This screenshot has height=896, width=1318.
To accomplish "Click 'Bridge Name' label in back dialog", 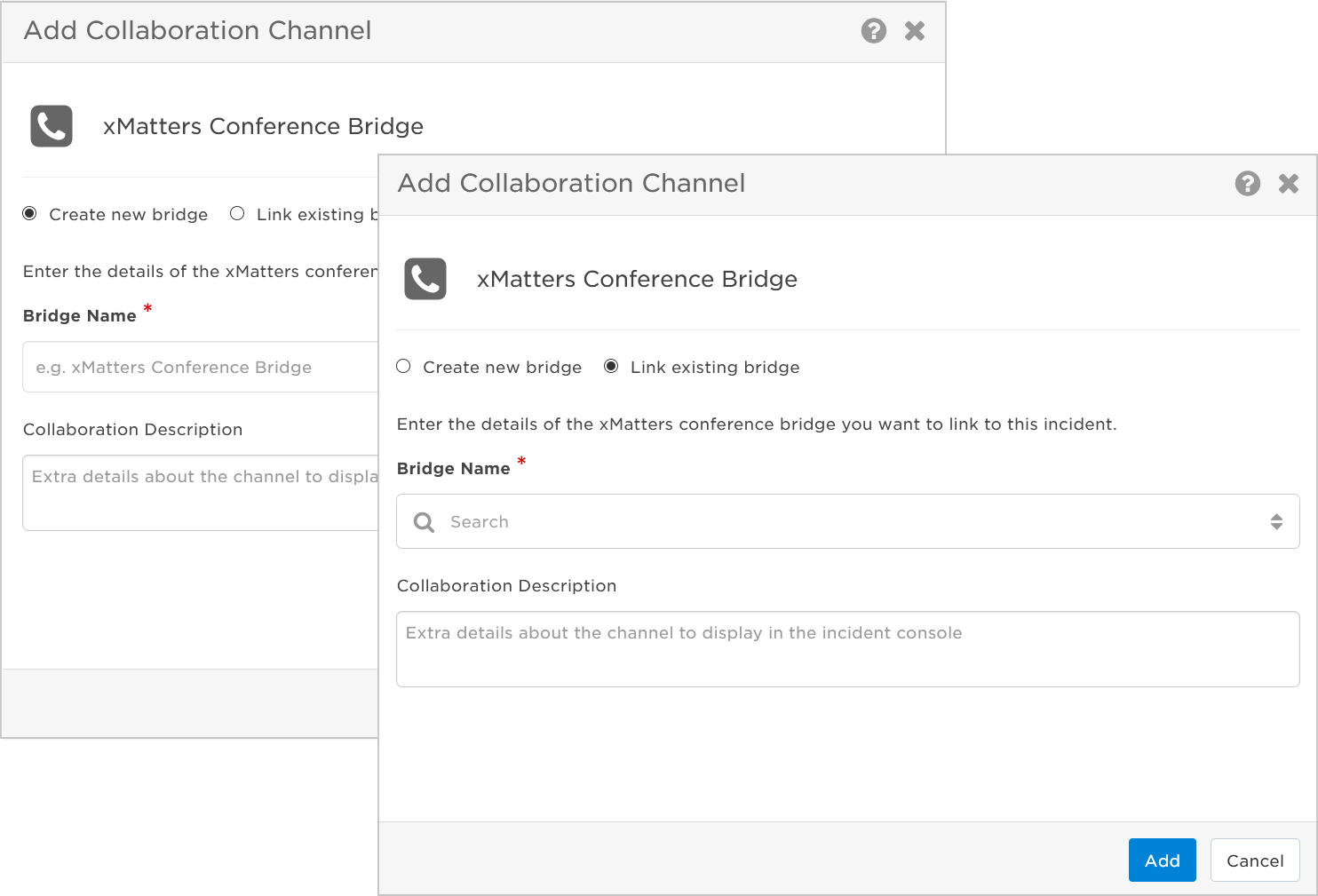I will [80, 316].
